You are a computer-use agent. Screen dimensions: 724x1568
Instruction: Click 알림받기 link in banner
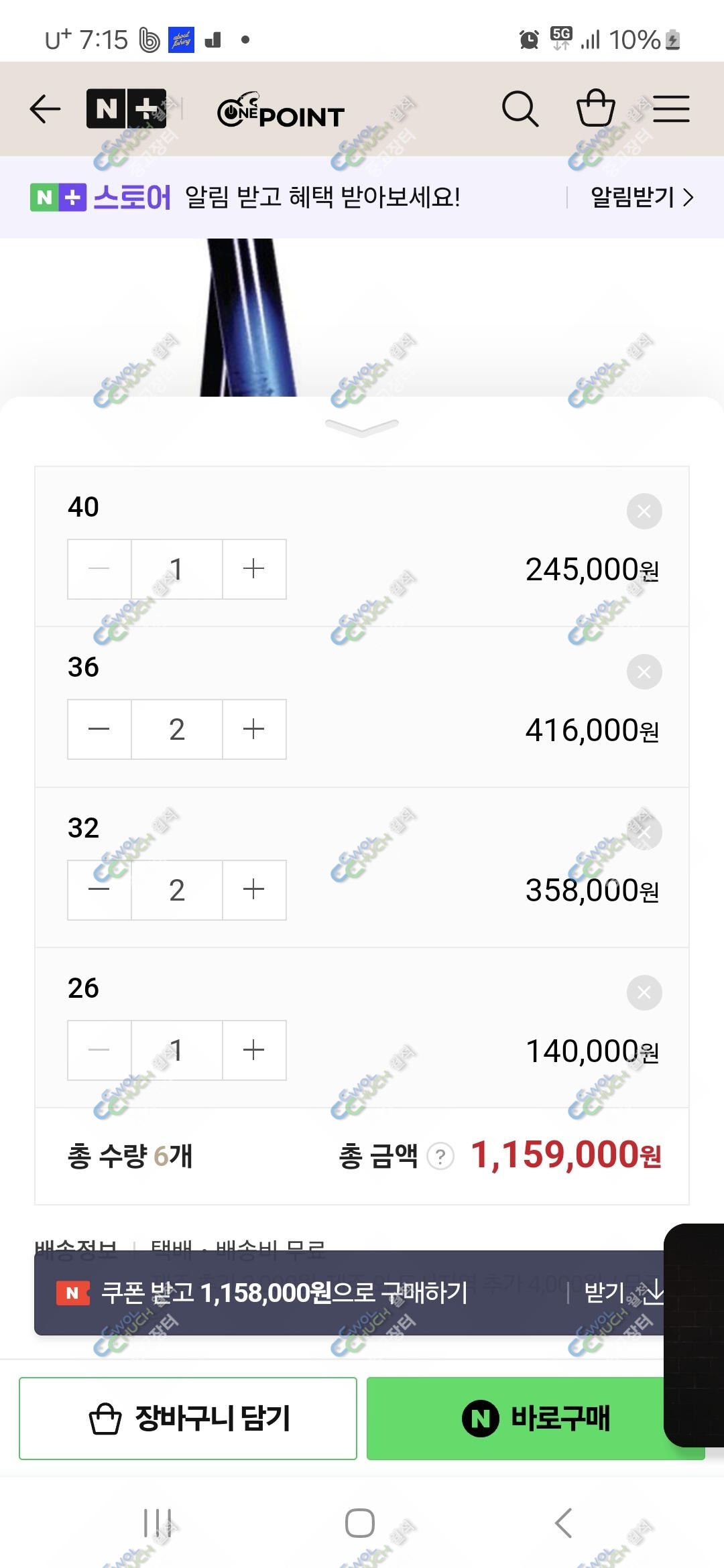642,197
